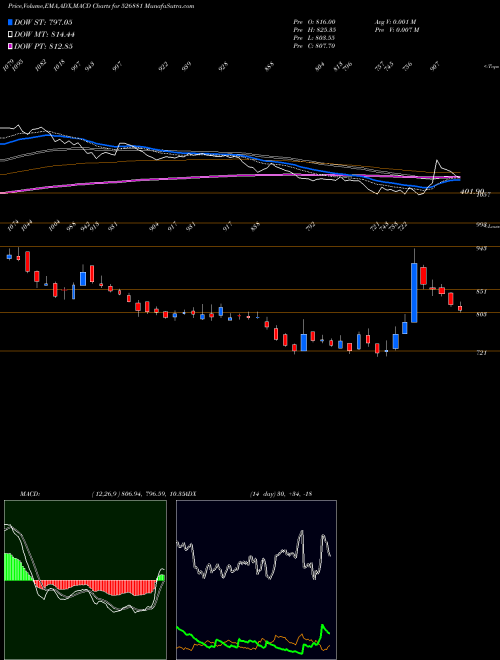500x660 pixels.
Task: Select the 'DOW PT: 812.85' legend text
Action: tap(43, 46)
